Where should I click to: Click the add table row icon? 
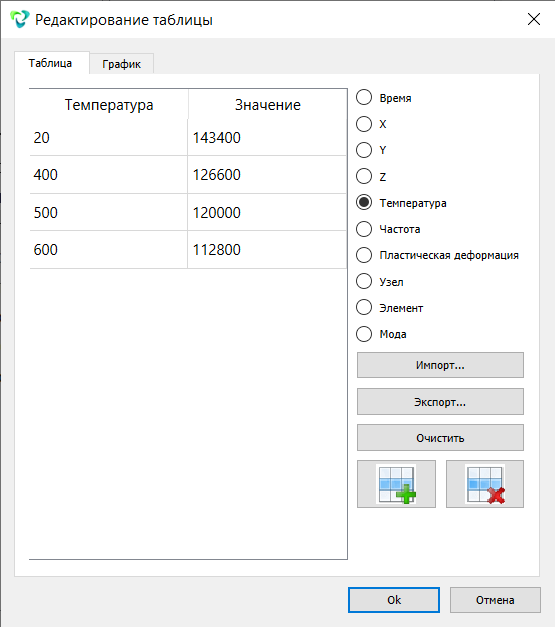[x=396, y=484]
